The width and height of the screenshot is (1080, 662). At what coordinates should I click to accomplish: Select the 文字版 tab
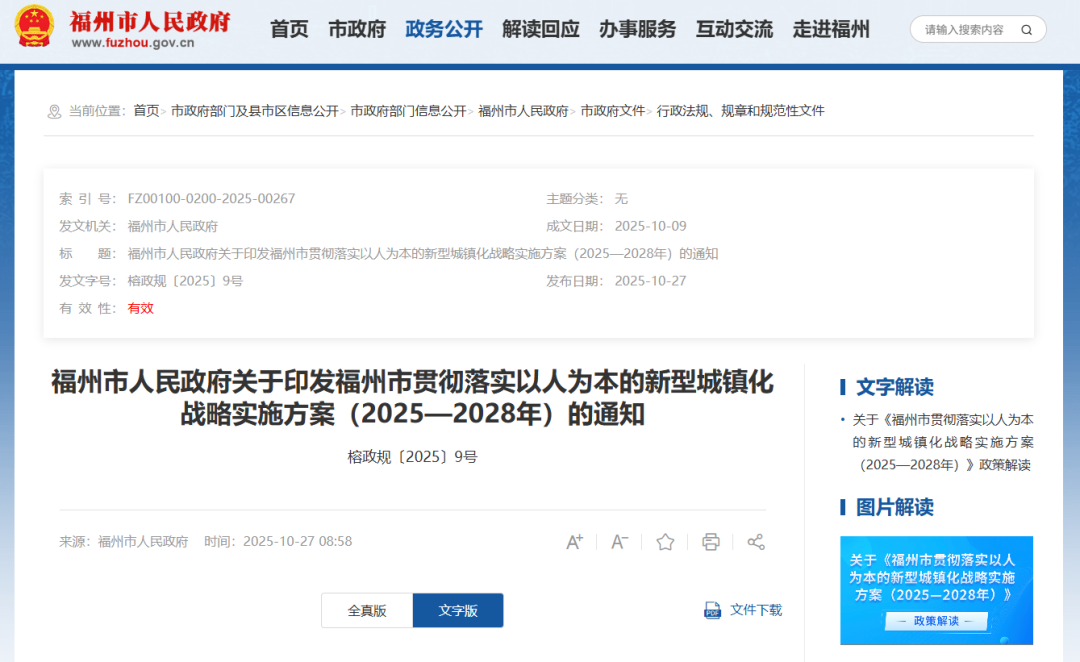[x=458, y=610]
